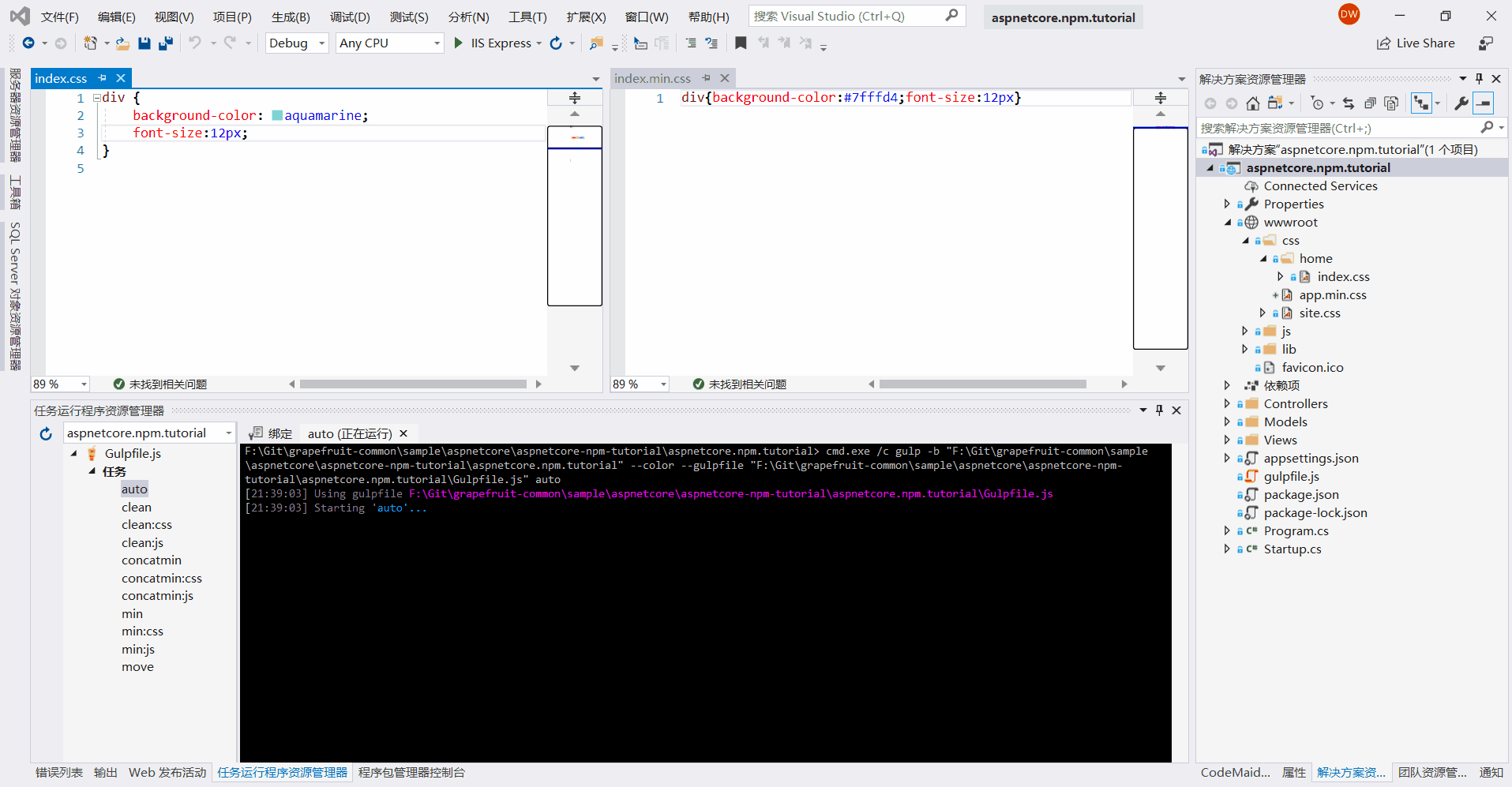
Task: Switch views icon in Solution Explorer toolbar
Action: tap(1274, 103)
